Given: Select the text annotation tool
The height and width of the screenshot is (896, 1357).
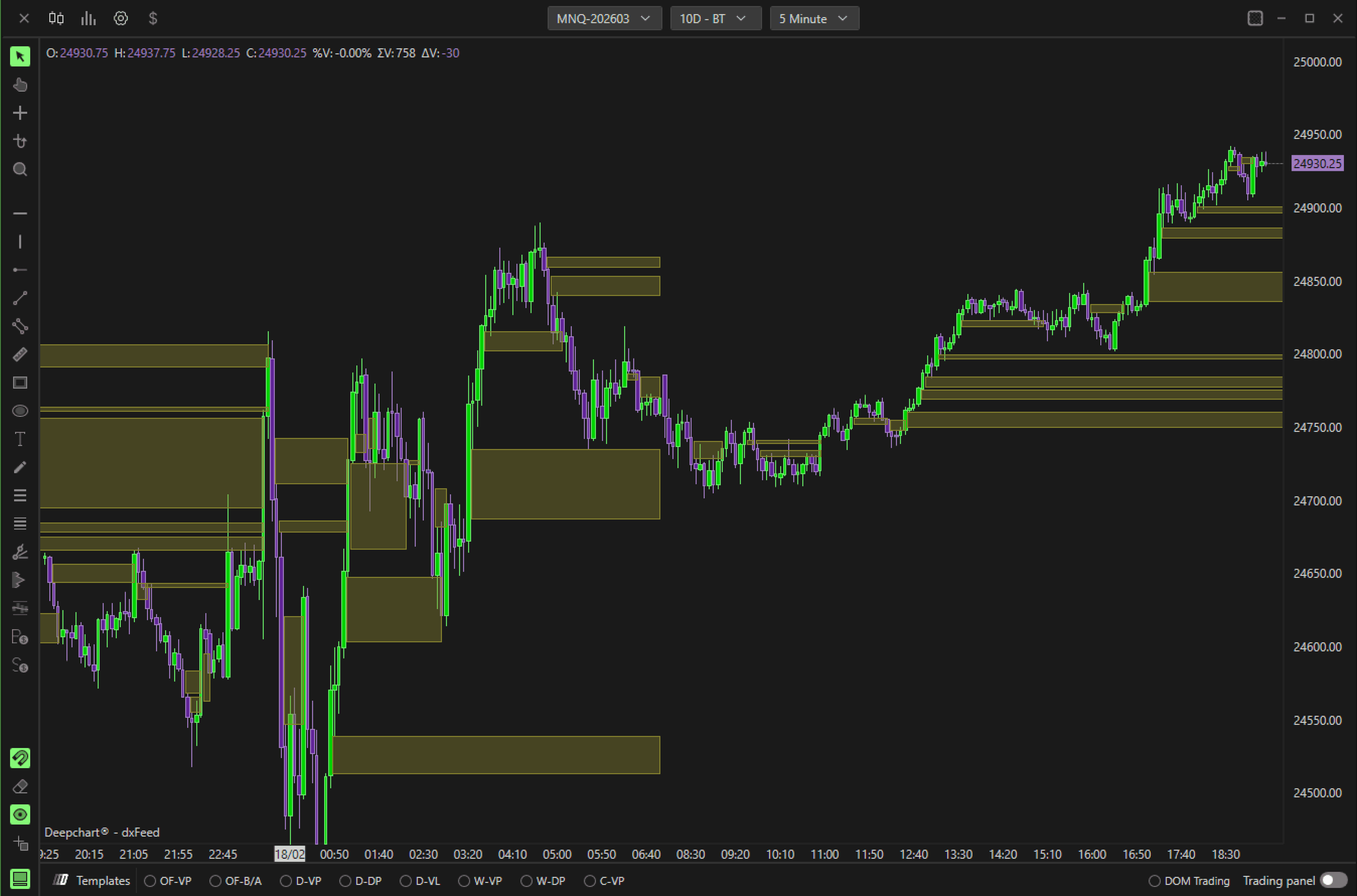Looking at the screenshot, I should click(20, 439).
